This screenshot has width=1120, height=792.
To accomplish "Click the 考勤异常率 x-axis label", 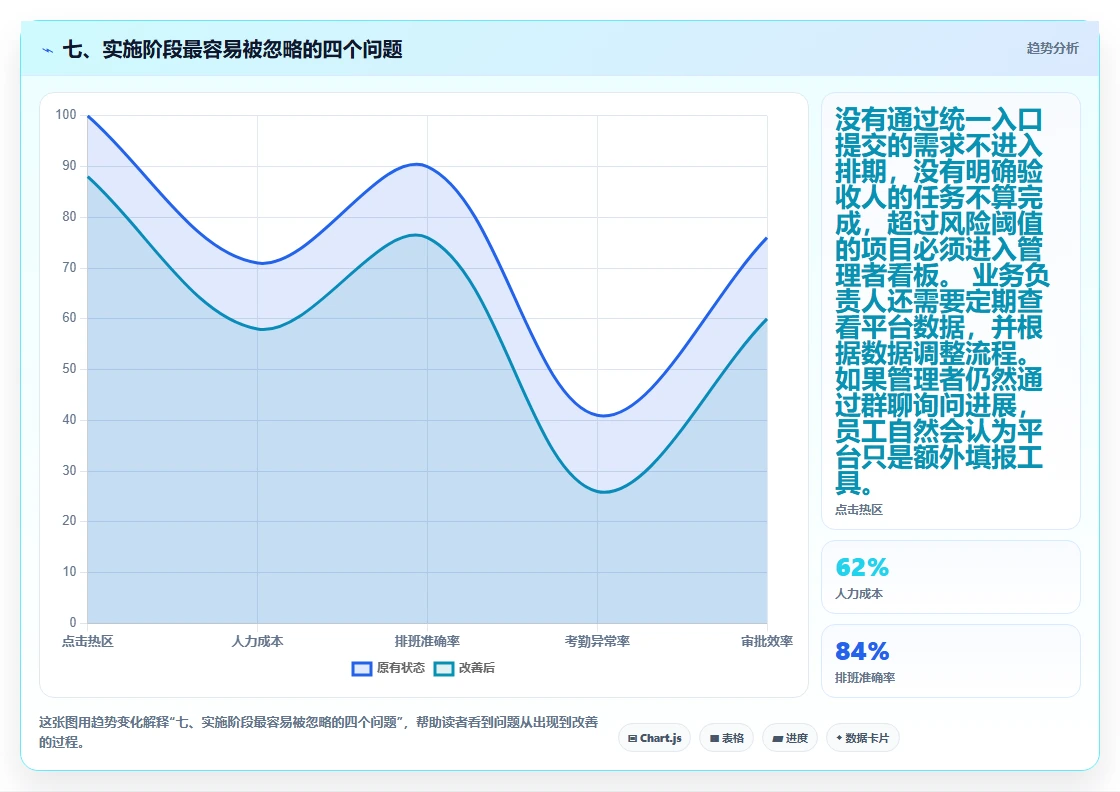I will click(597, 641).
